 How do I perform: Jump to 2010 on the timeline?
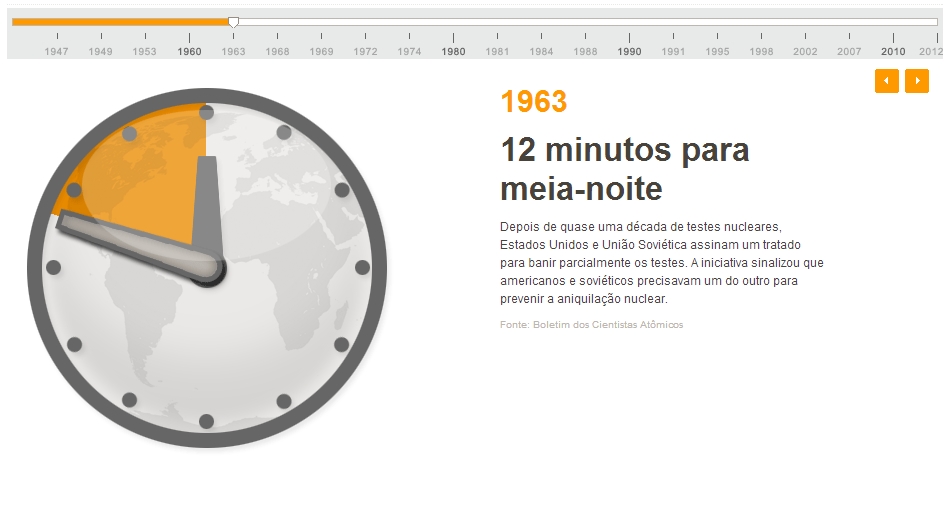tap(893, 51)
